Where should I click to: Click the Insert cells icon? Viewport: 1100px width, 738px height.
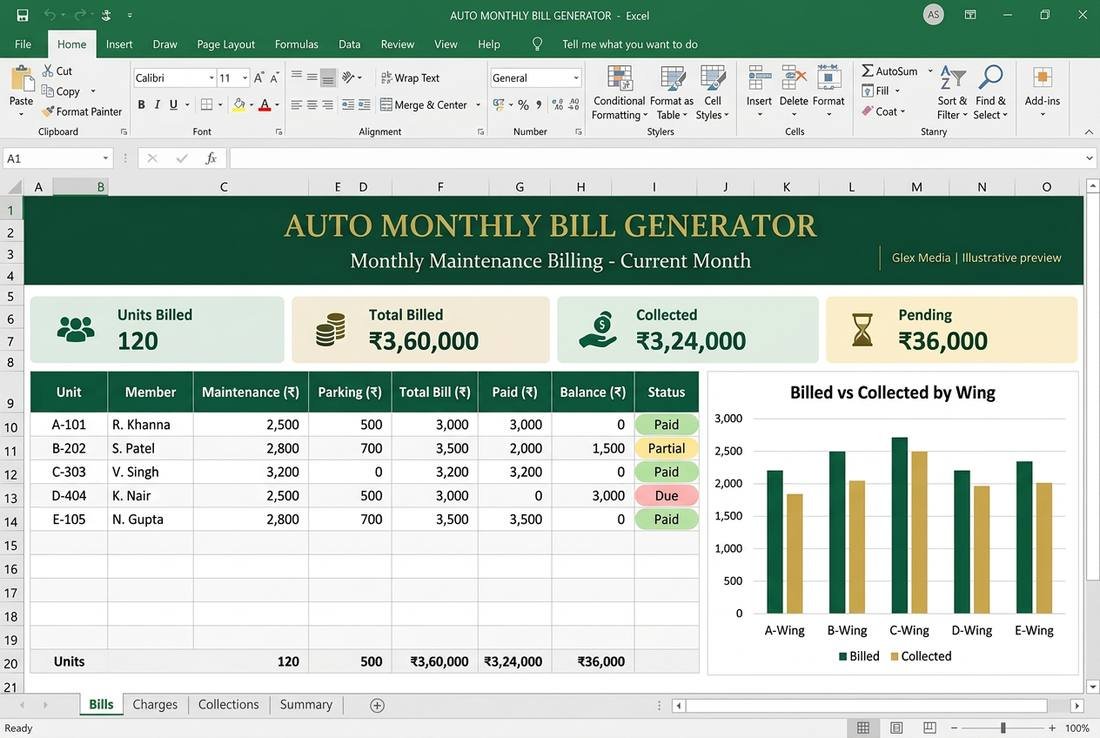tap(759, 78)
